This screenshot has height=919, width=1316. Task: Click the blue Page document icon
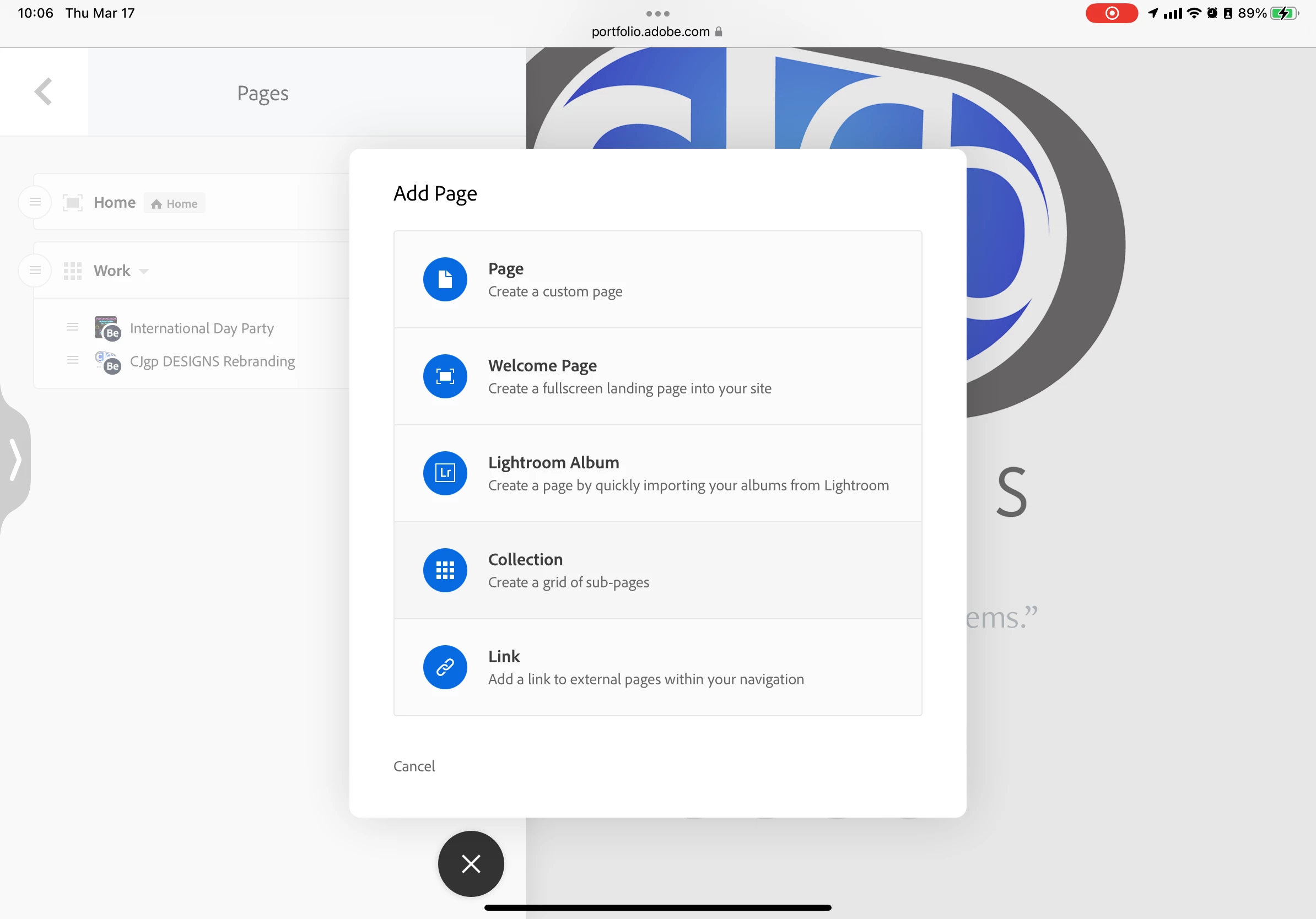[x=445, y=279]
